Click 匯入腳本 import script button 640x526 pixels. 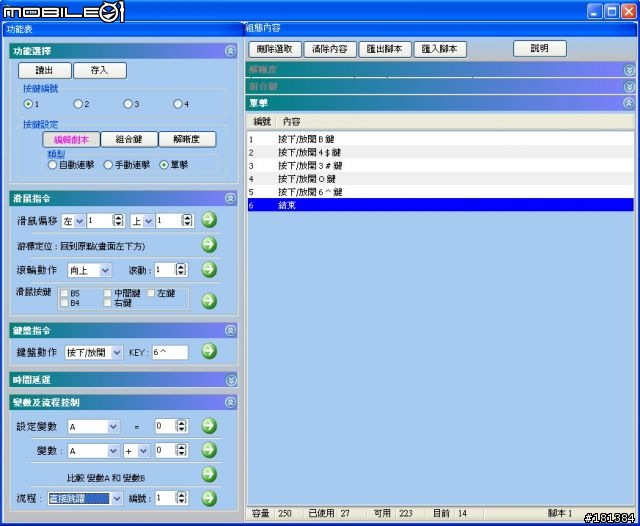[x=440, y=49]
